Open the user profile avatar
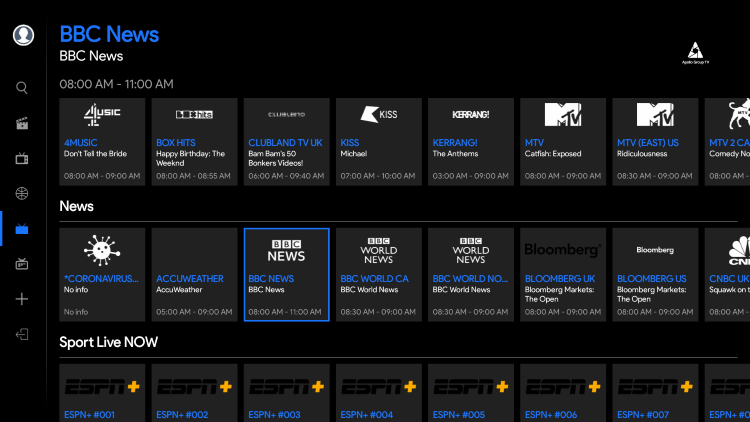Image resolution: width=750 pixels, height=422 pixels. point(23,35)
